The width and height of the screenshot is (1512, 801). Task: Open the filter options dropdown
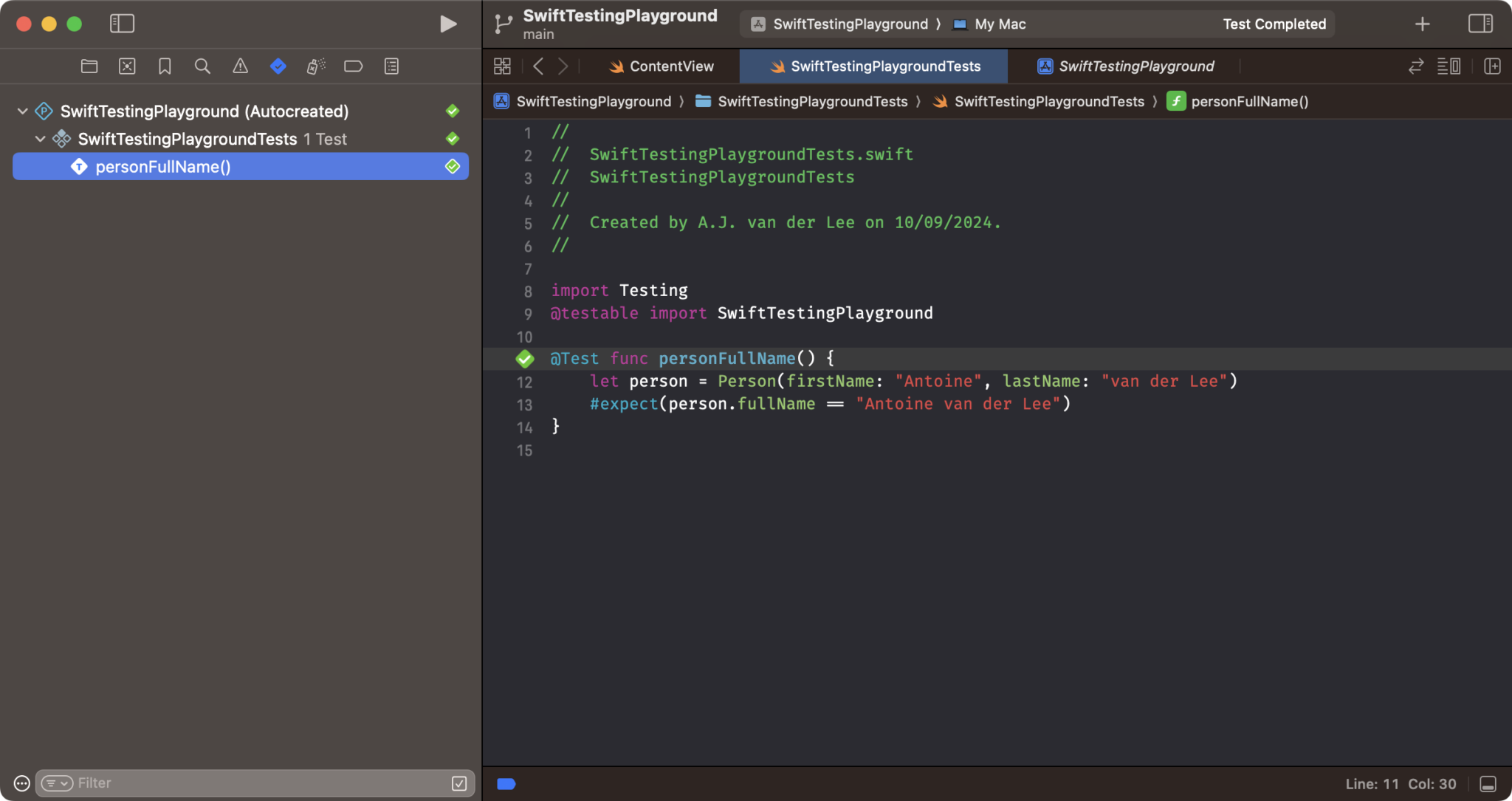click(x=58, y=783)
